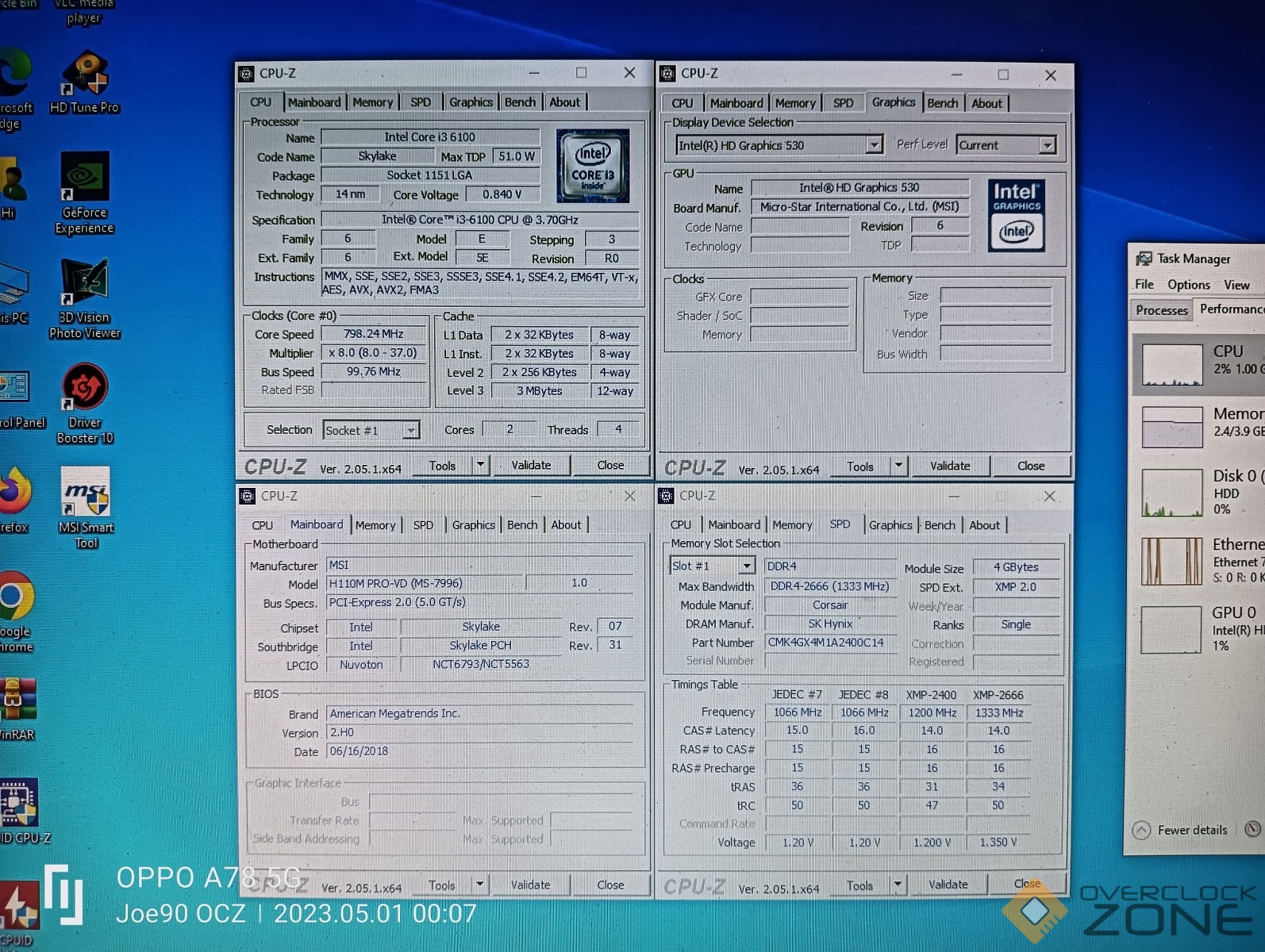
Task: Expand Tools arrow in Mainboard window
Action: pyautogui.click(x=479, y=885)
